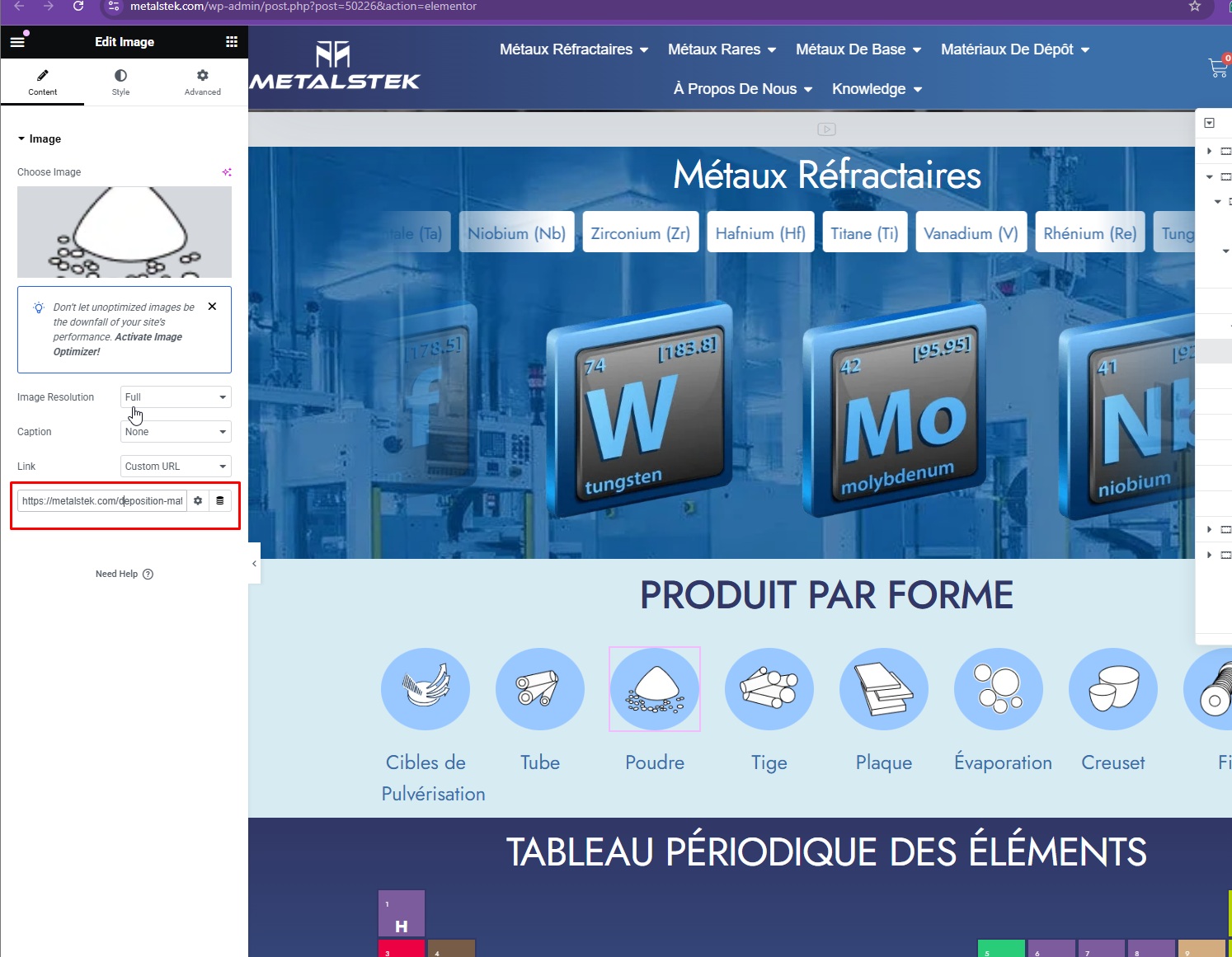Click the Tige rod icon

(769, 689)
